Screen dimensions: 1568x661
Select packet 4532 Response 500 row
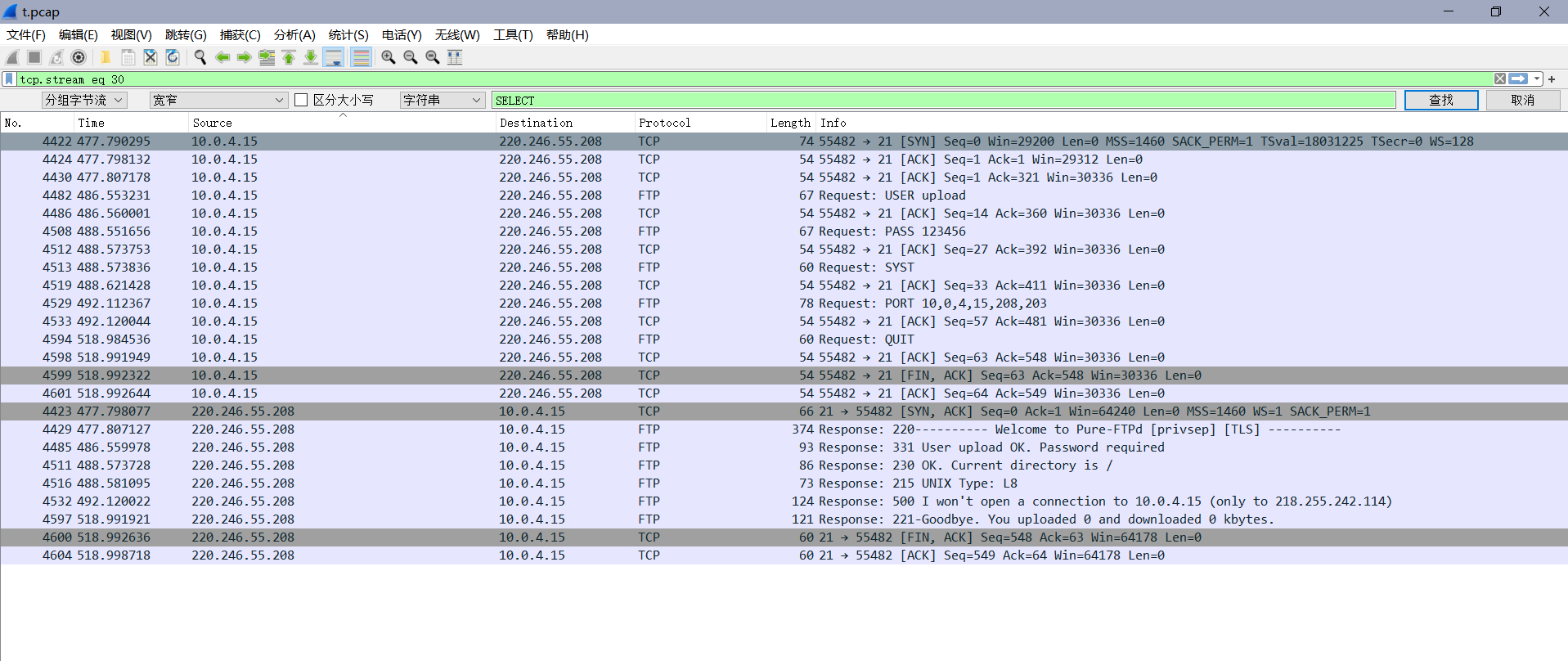coord(784,501)
